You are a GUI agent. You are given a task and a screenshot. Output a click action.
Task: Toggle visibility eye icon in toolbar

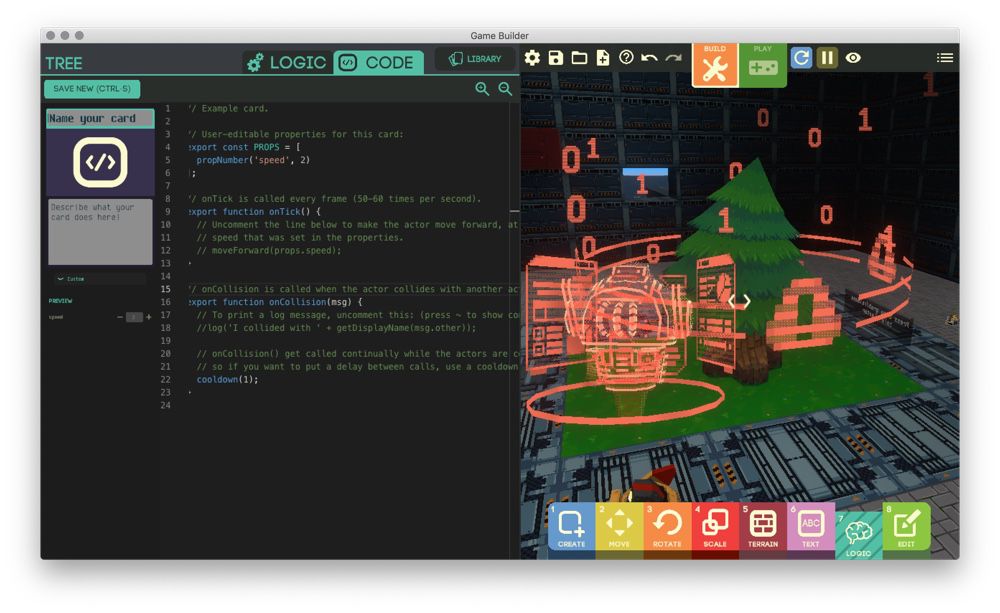pyautogui.click(x=853, y=58)
